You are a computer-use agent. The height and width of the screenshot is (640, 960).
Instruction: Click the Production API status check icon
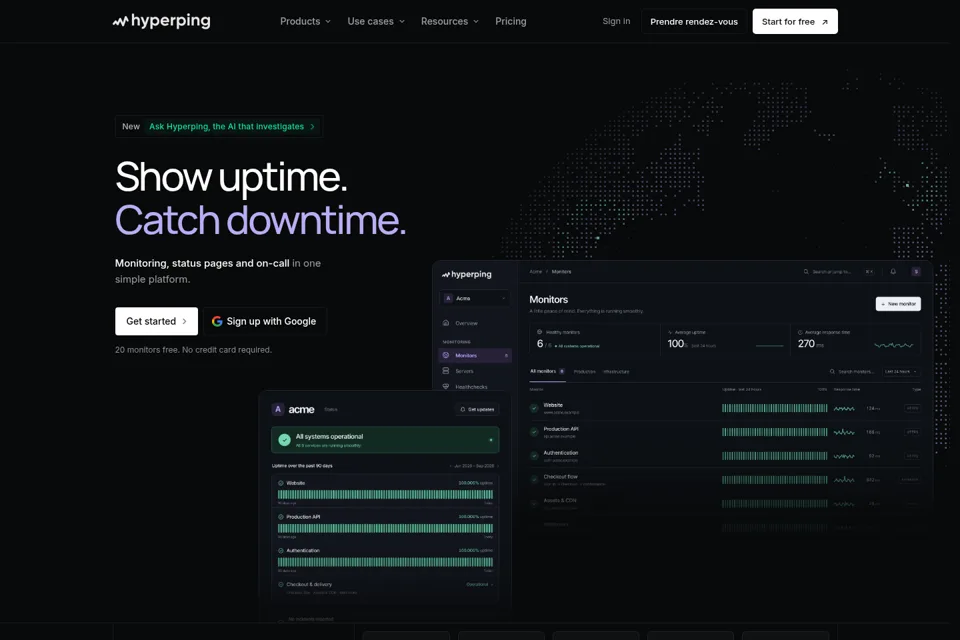tap(534, 432)
